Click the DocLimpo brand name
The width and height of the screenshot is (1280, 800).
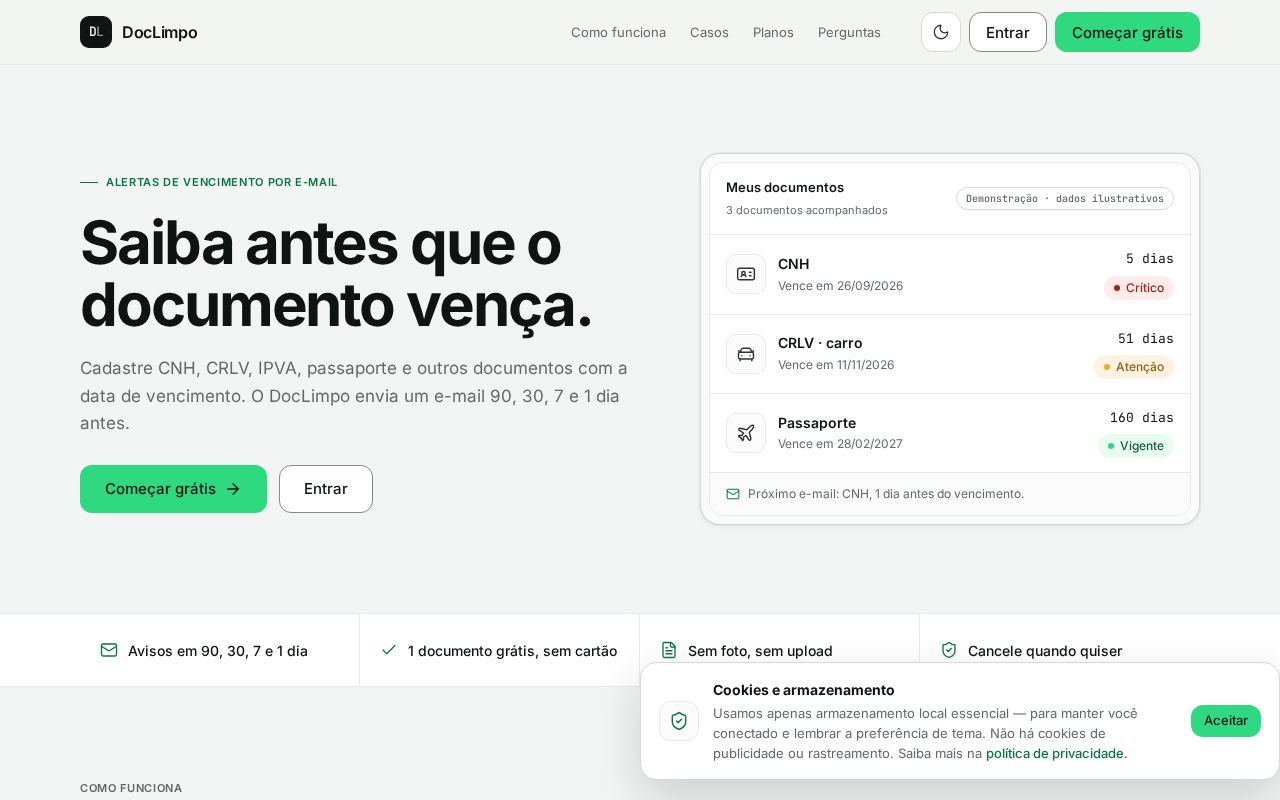pos(160,32)
